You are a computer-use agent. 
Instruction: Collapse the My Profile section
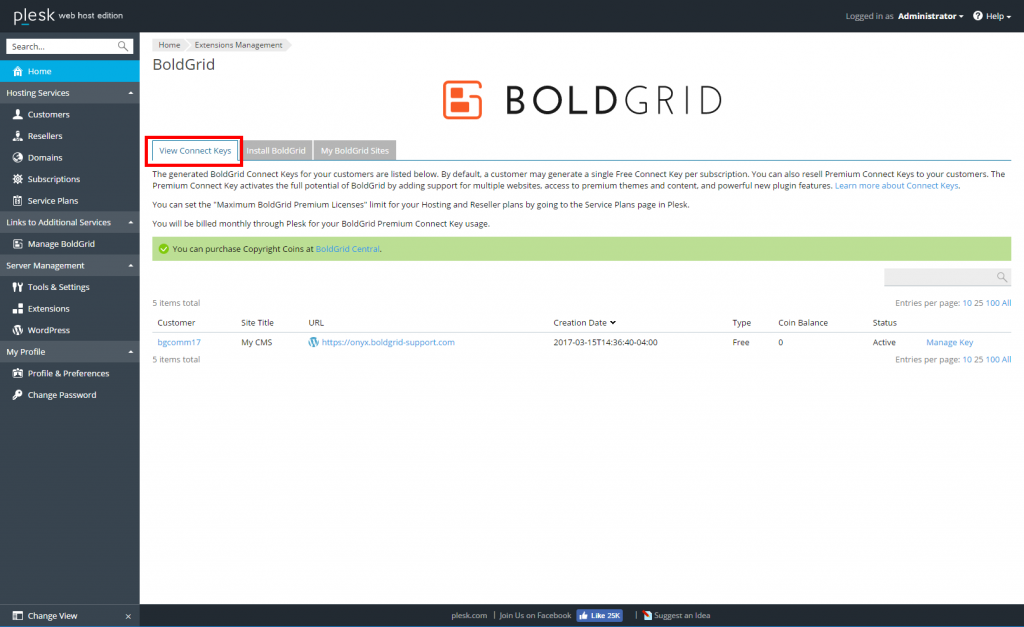click(x=131, y=351)
